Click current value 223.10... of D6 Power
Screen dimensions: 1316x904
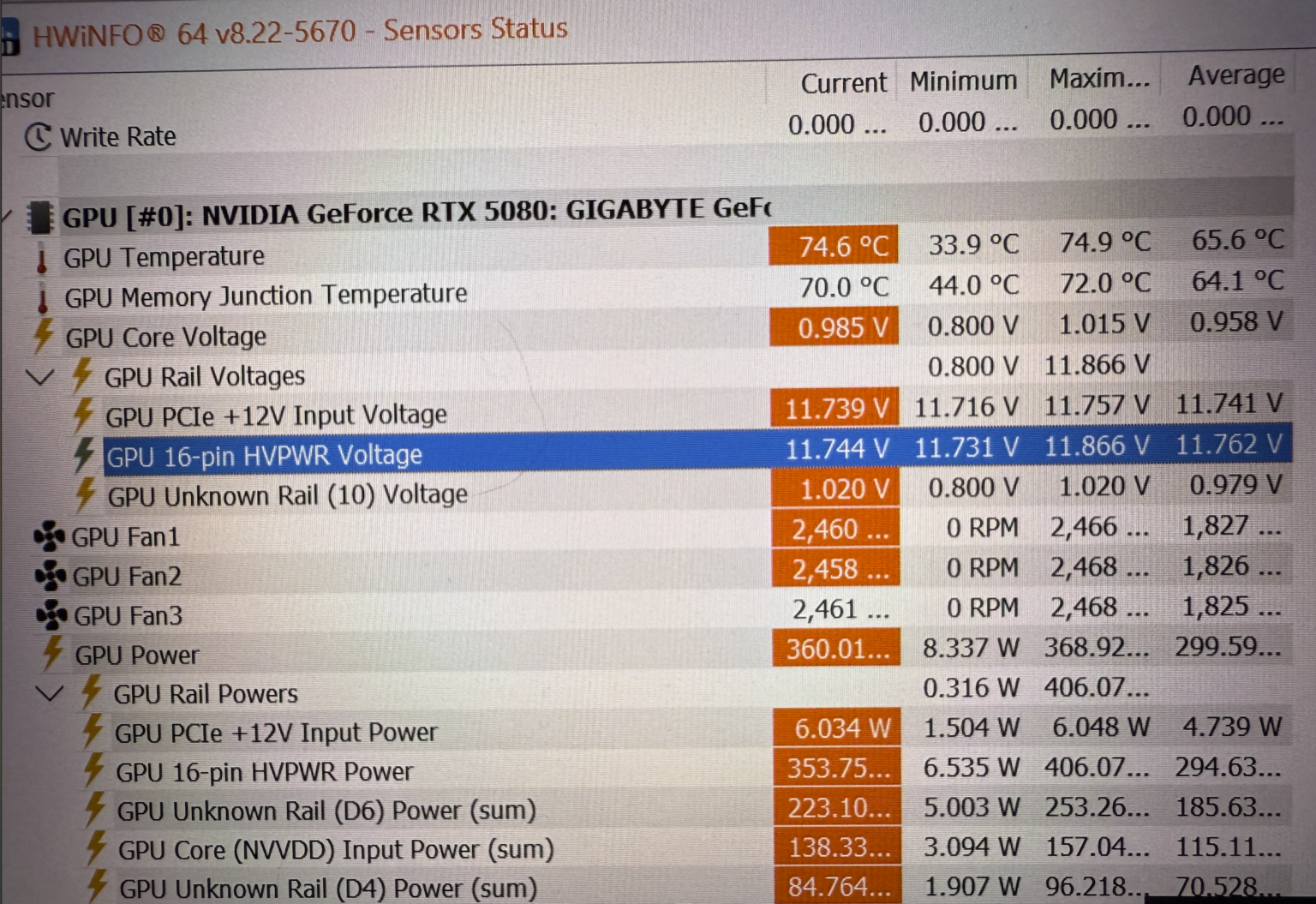pos(839,806)
